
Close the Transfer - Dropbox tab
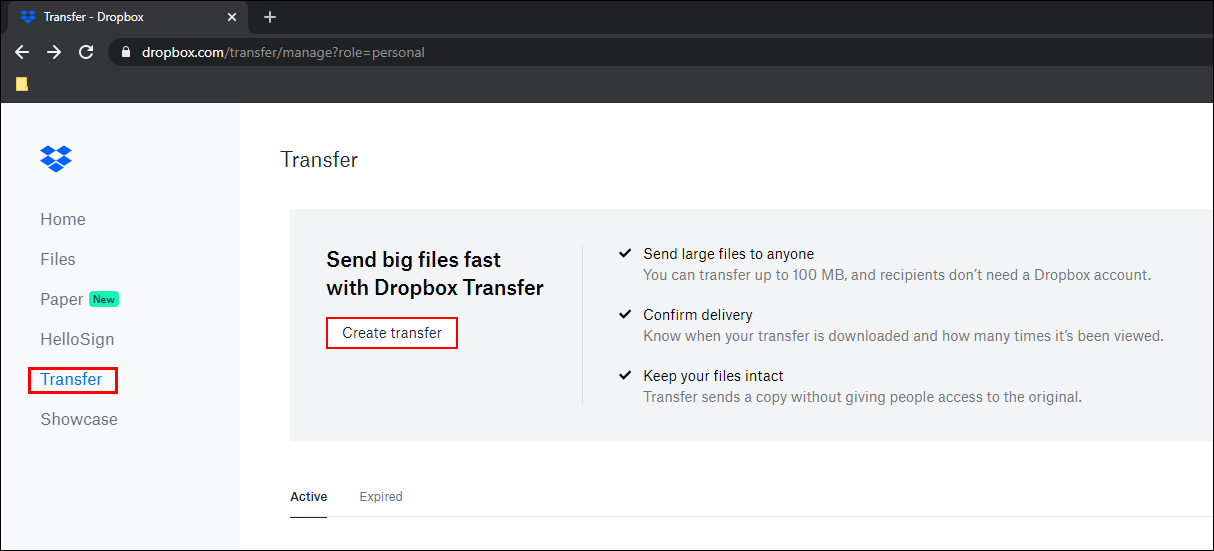pyautogui.click(x=233, y=17)
